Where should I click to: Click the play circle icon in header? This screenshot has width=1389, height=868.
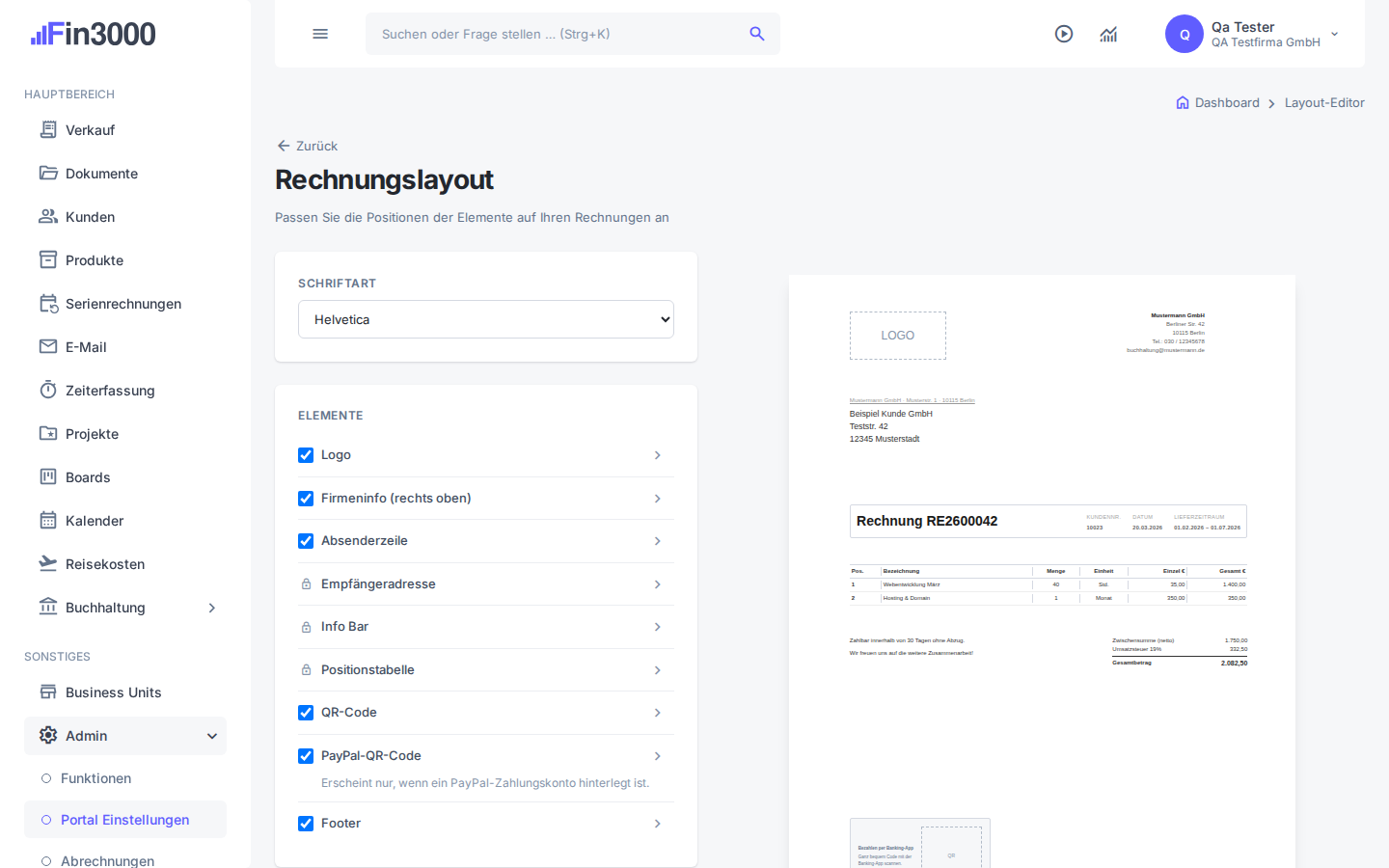coord(1064,34)
